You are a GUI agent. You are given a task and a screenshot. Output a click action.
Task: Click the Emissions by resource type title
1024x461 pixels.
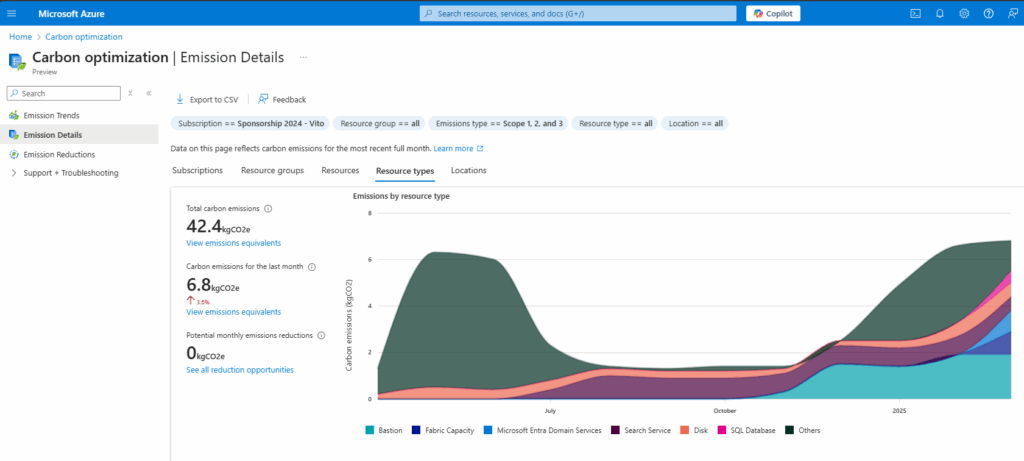(x=401, y=196)
